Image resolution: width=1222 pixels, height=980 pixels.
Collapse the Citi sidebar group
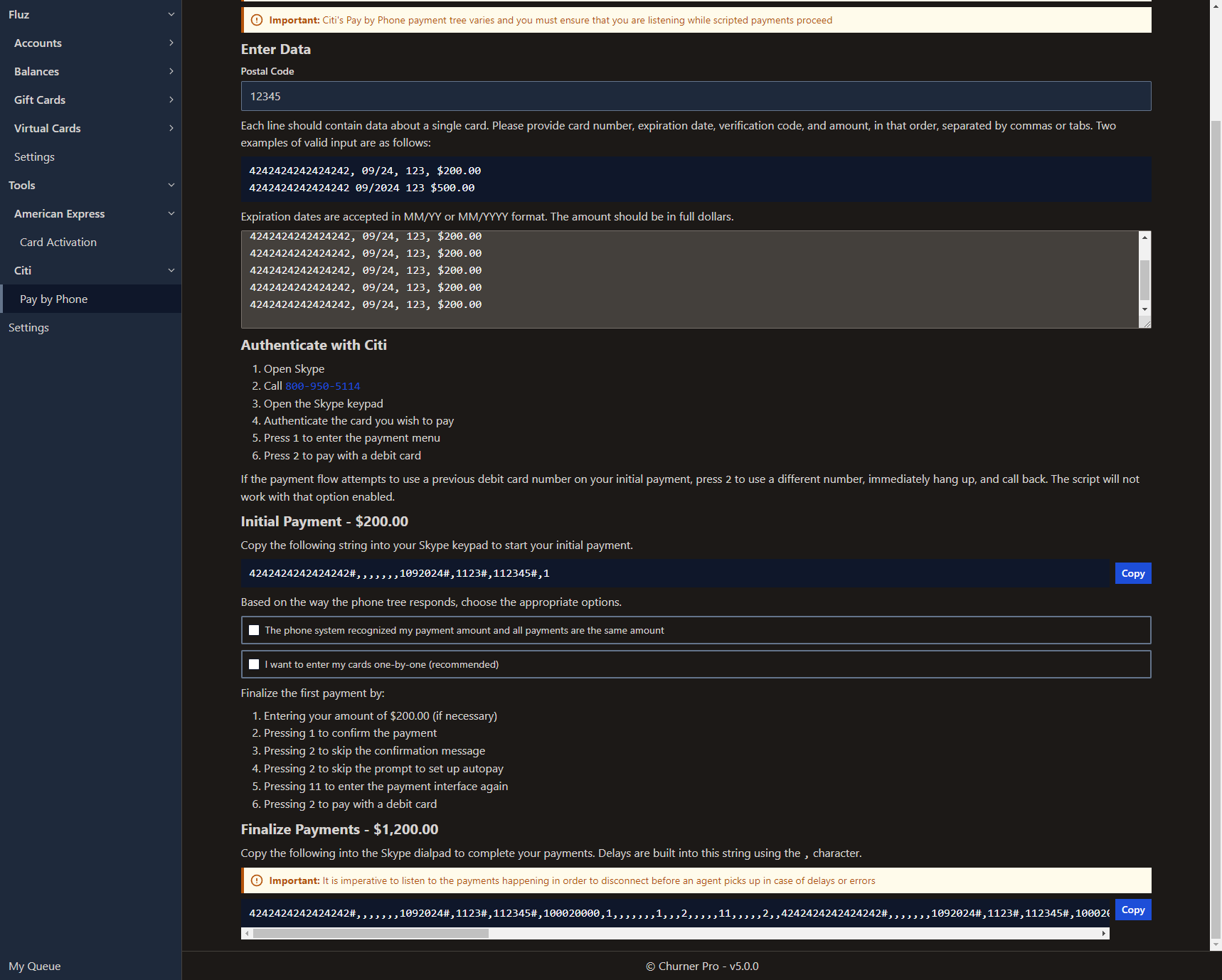pos(171,270)
